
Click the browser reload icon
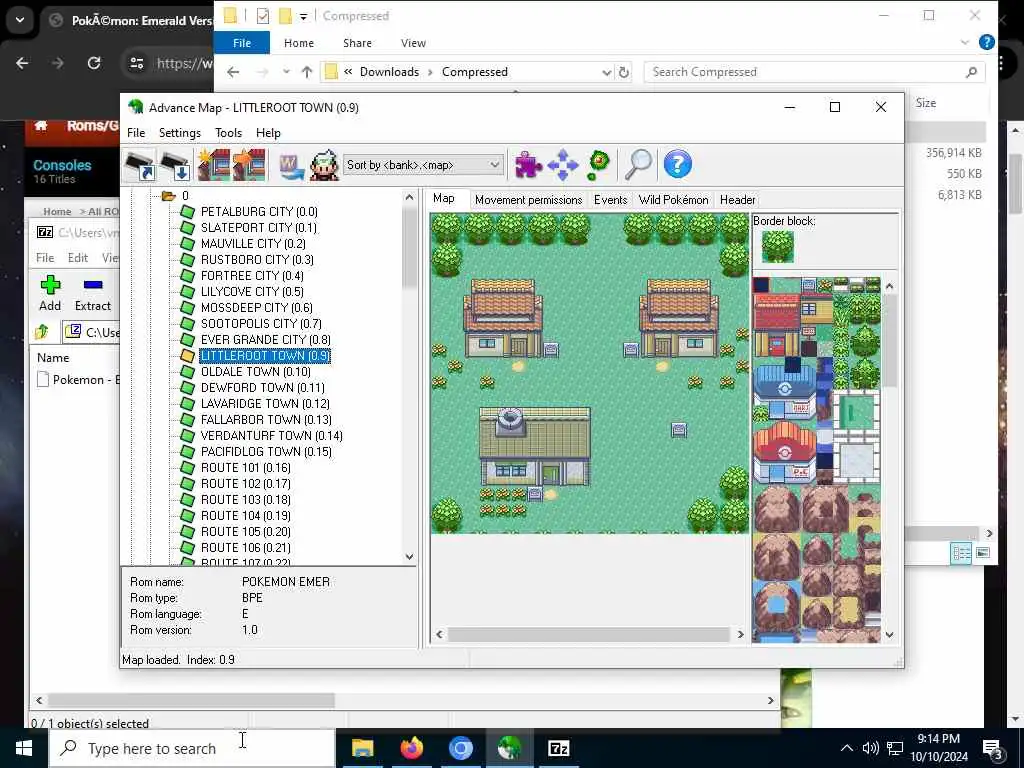click(x=94, y=63)
